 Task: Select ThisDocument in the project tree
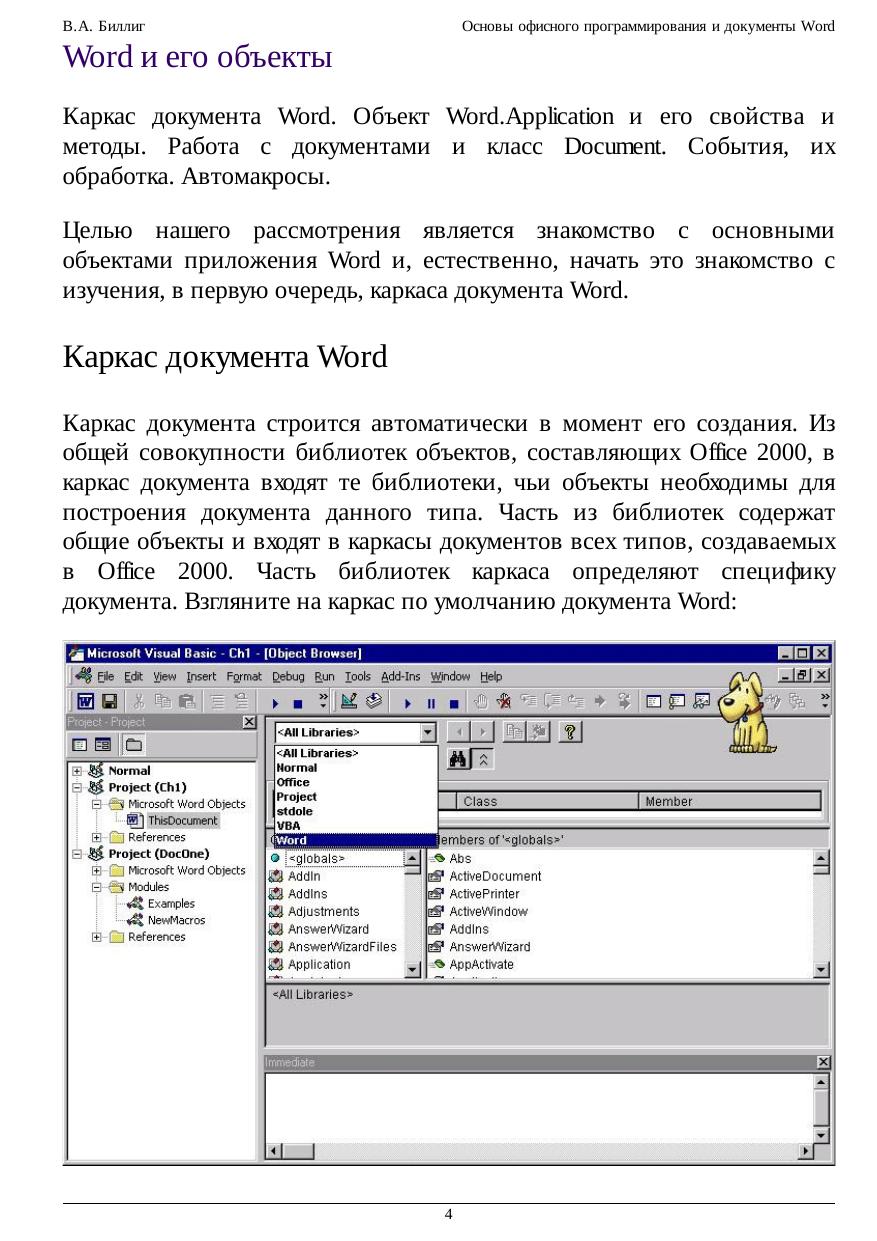[181, 820]
